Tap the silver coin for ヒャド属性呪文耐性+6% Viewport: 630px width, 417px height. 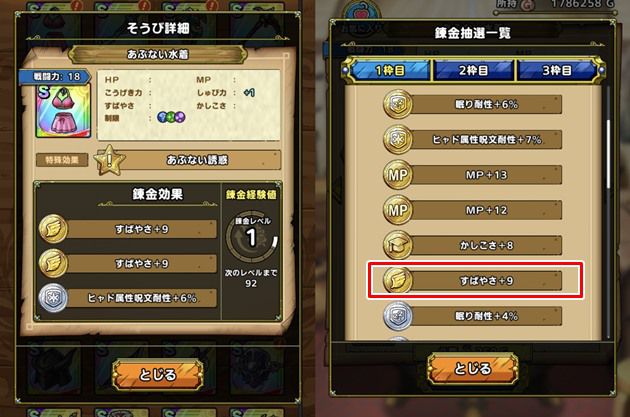click(53, 298)
